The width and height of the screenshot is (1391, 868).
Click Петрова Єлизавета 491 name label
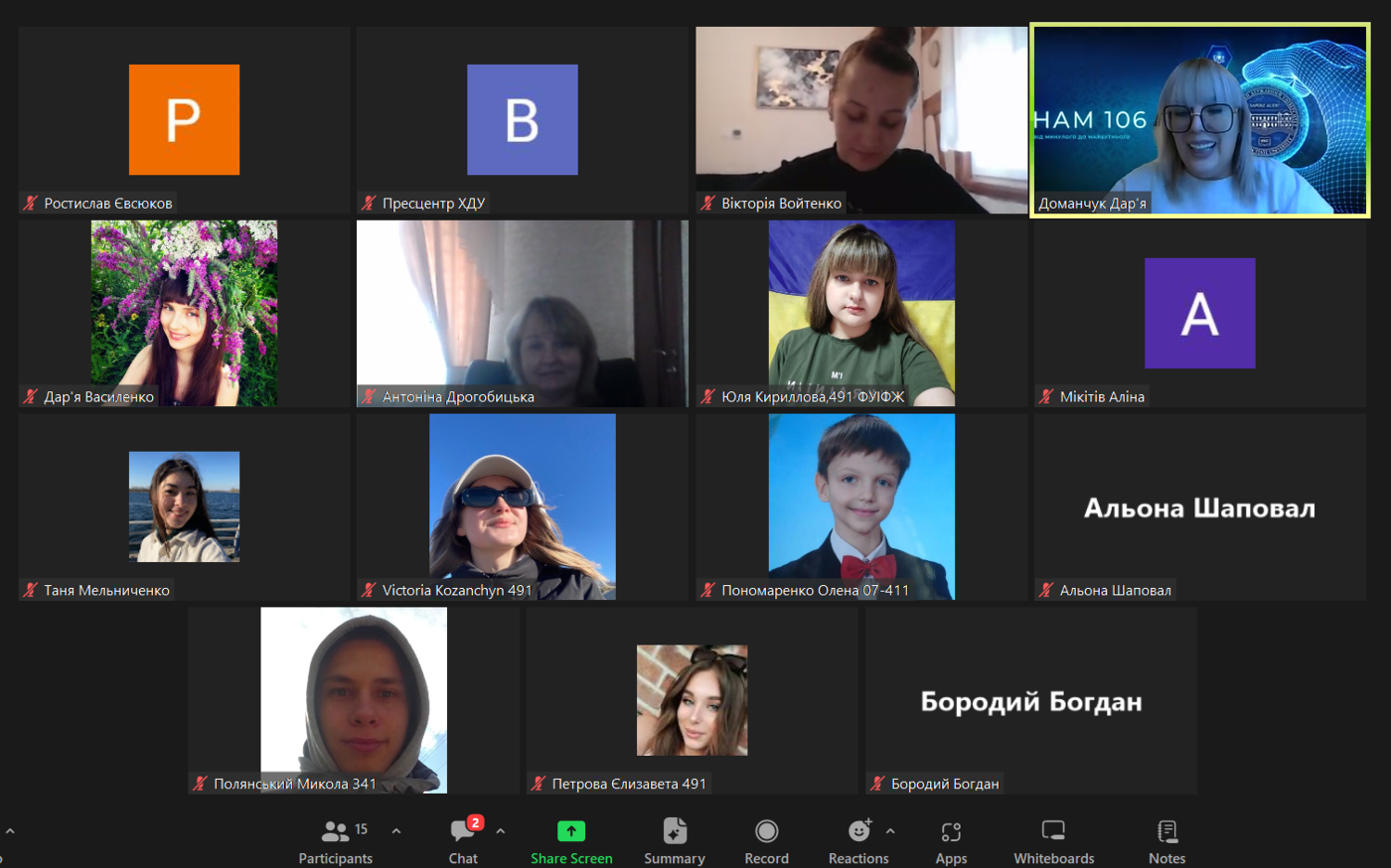tap(629, 784)
